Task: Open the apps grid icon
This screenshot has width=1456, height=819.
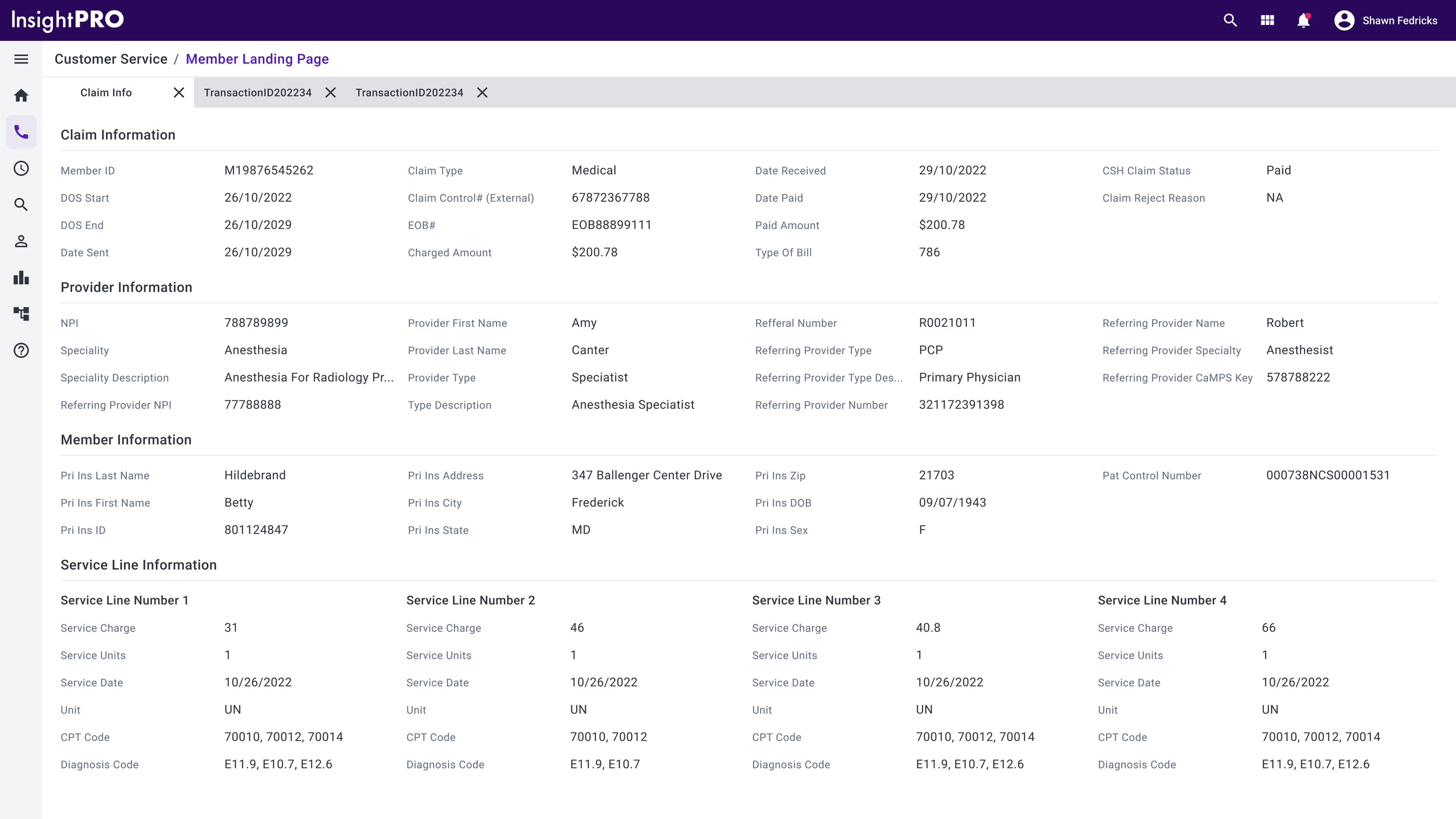Action: pos(1267,20)
